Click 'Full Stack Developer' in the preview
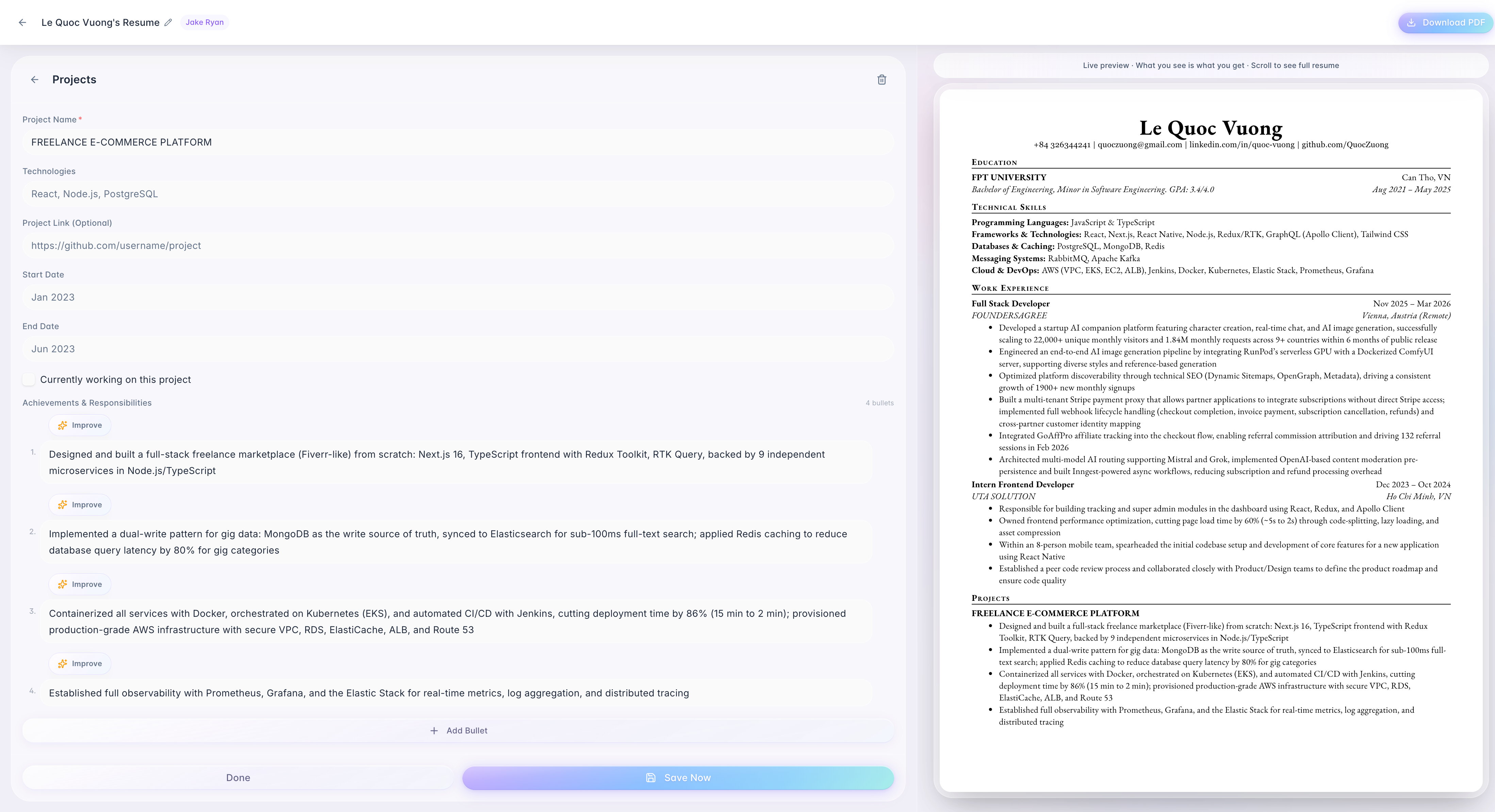 point(1011,303)
